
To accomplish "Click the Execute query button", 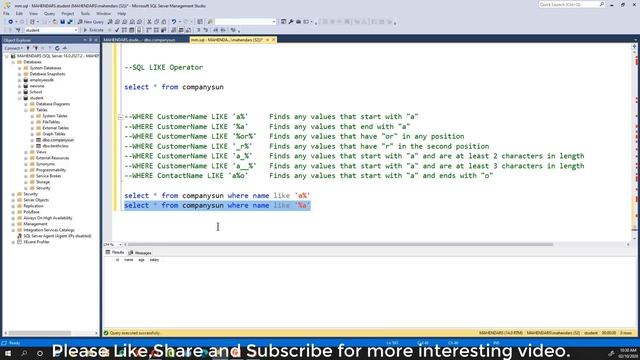I will 93,30.
